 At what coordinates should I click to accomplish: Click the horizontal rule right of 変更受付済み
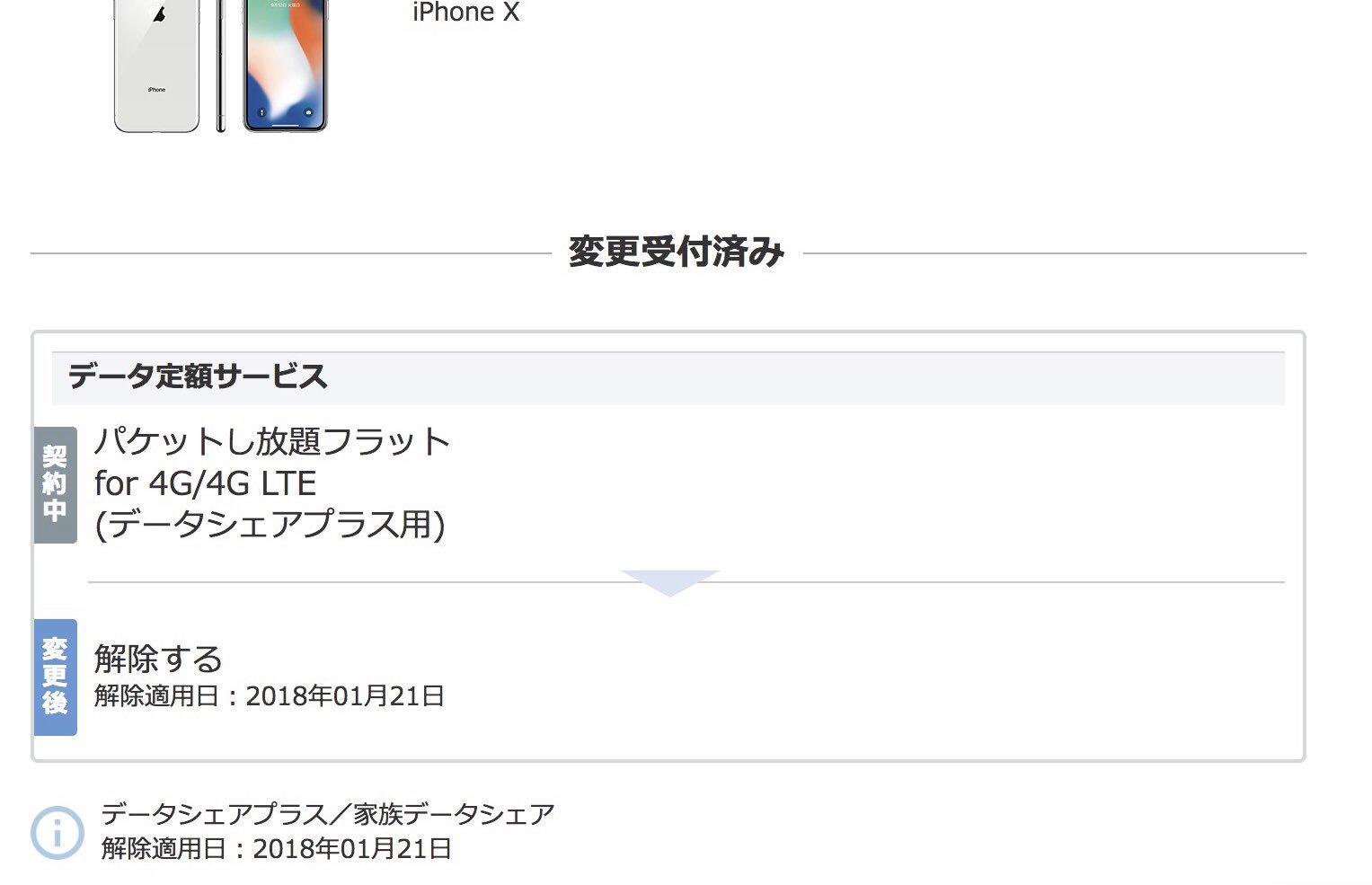pos(1055,253)
